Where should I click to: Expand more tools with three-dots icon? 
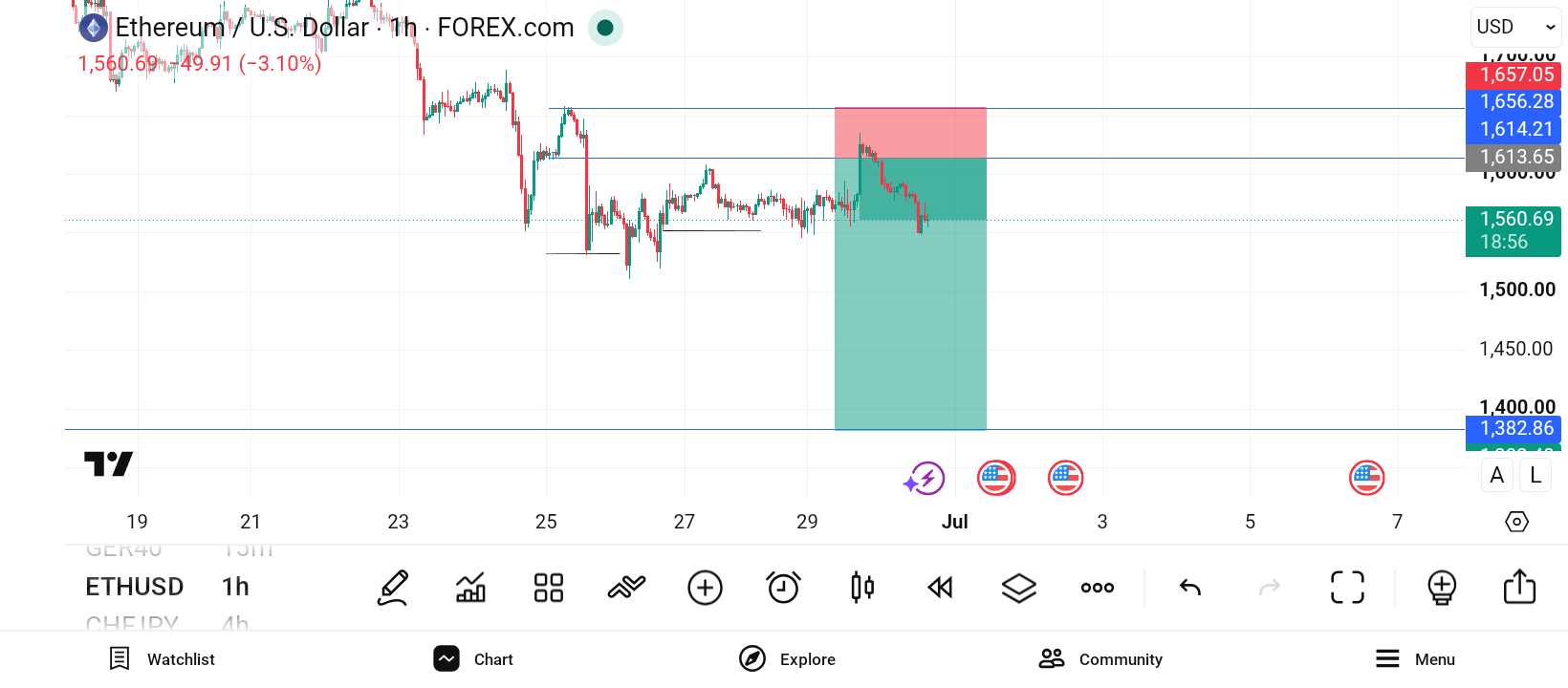[x=1098, y=588]
